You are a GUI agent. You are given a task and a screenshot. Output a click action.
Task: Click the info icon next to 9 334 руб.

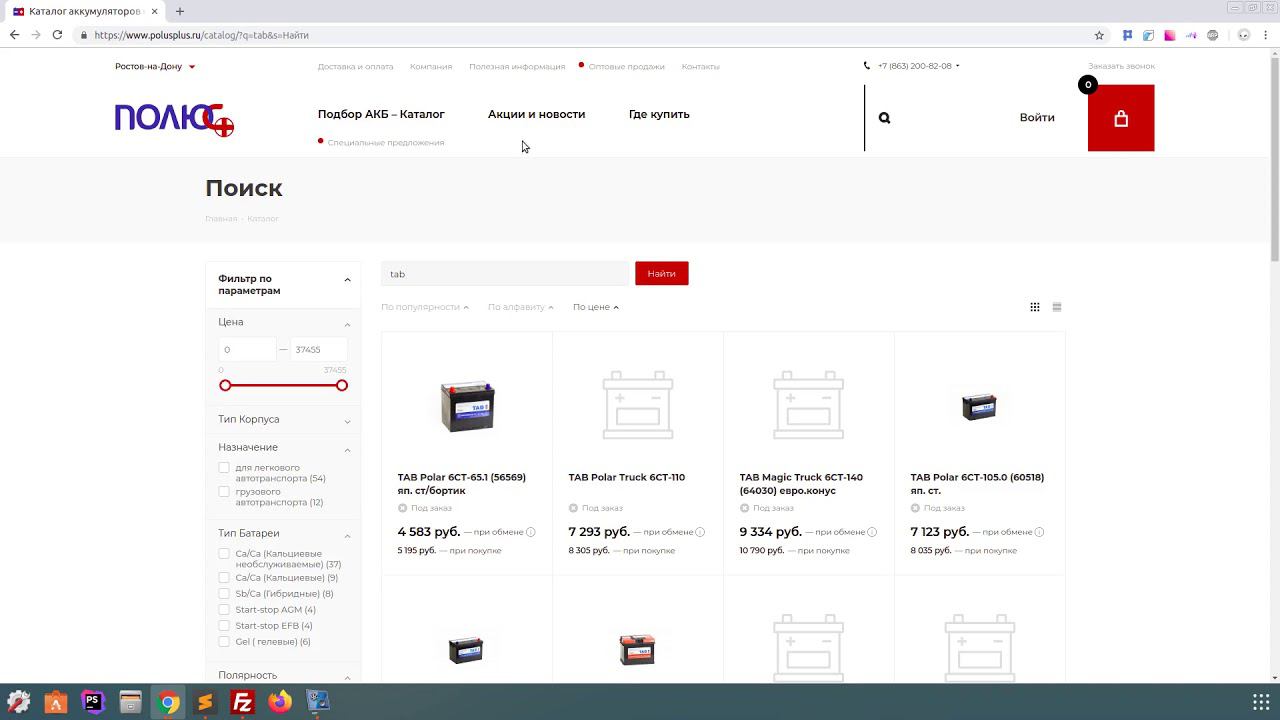coord(872,532)
